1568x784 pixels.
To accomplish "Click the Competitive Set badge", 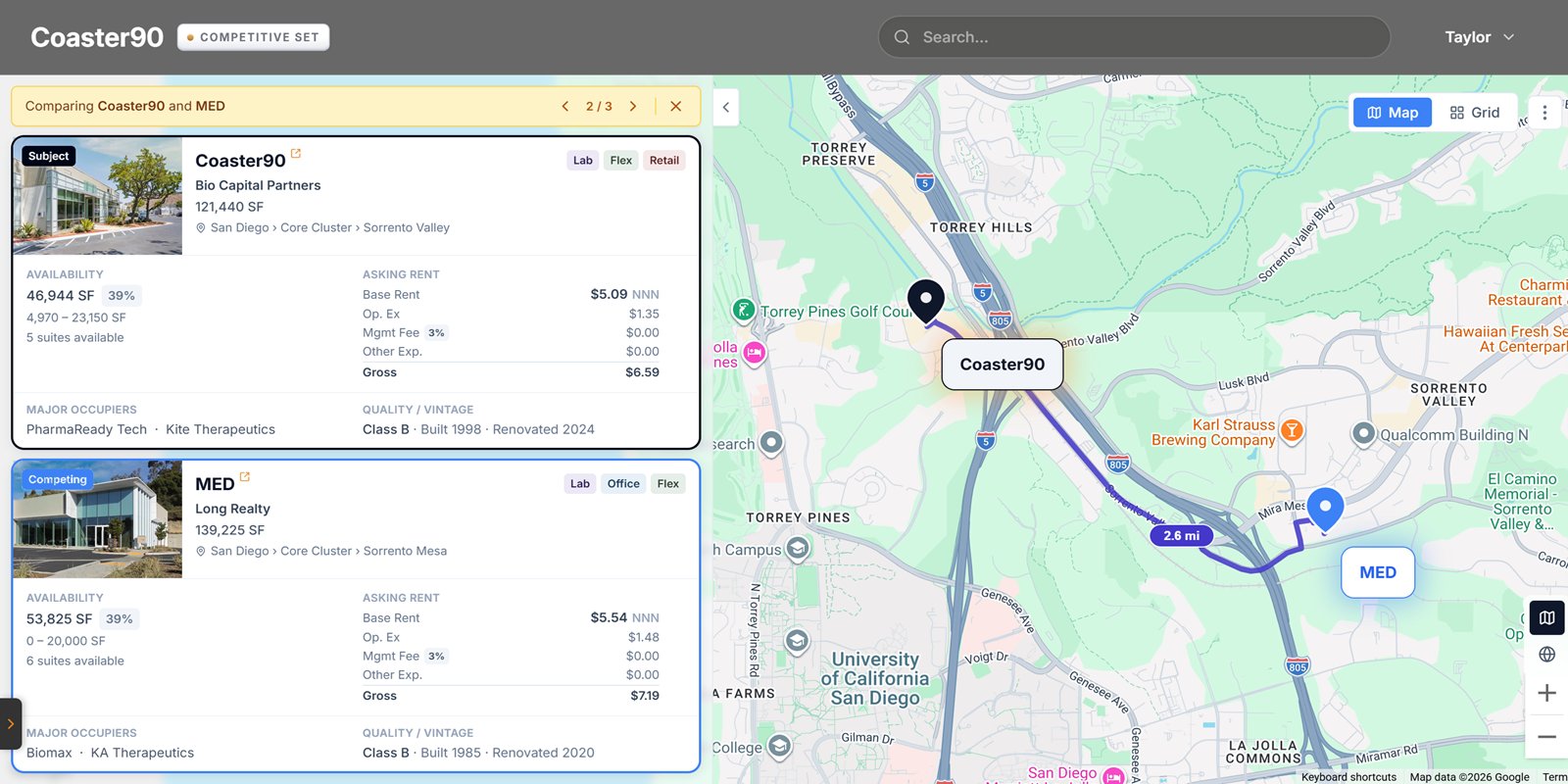I will coord(254,37).
